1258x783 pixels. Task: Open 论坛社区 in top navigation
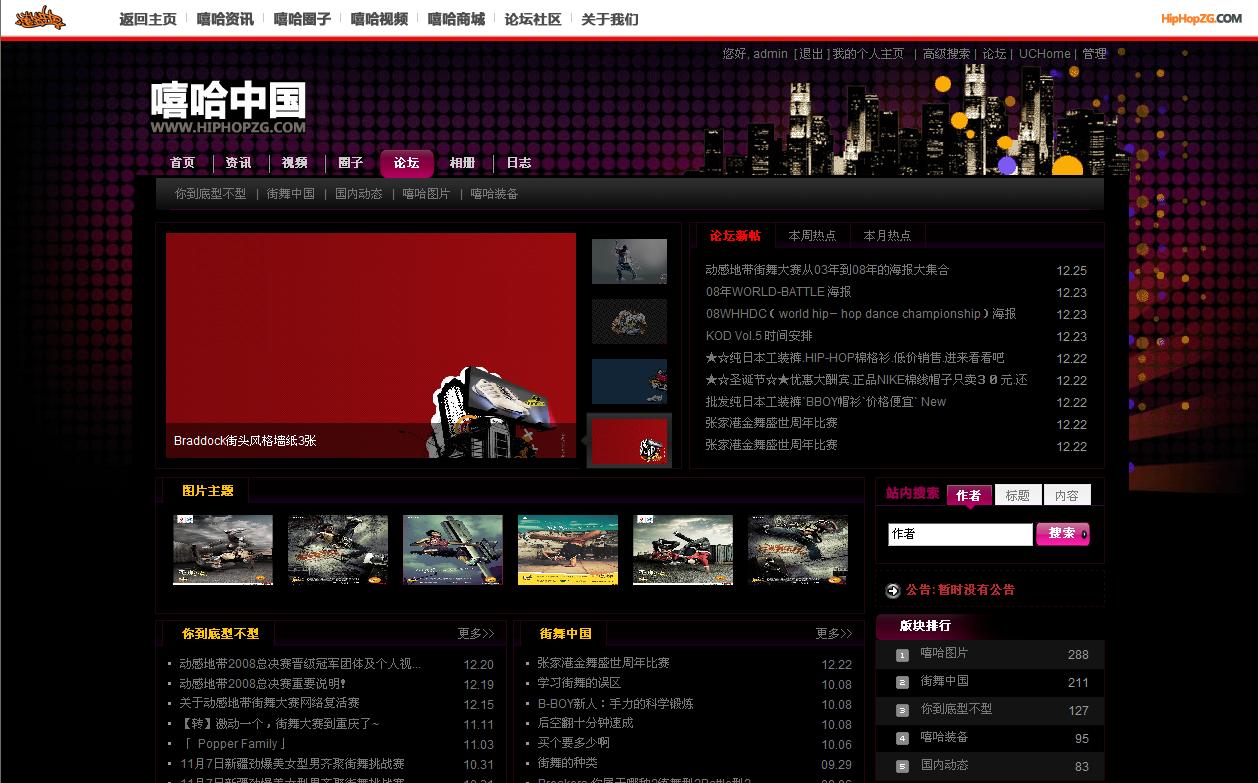533,19
